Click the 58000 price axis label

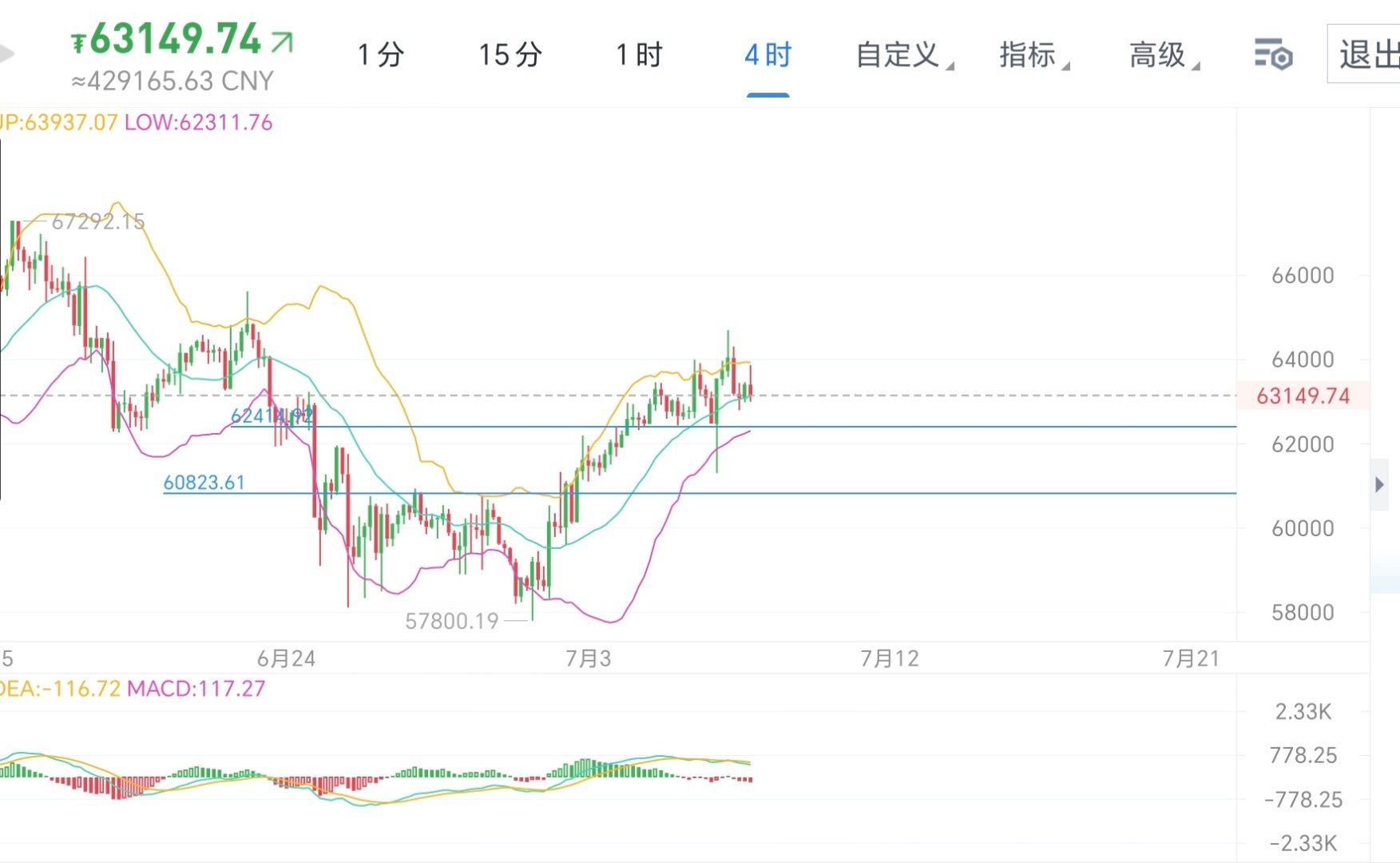1303,613
